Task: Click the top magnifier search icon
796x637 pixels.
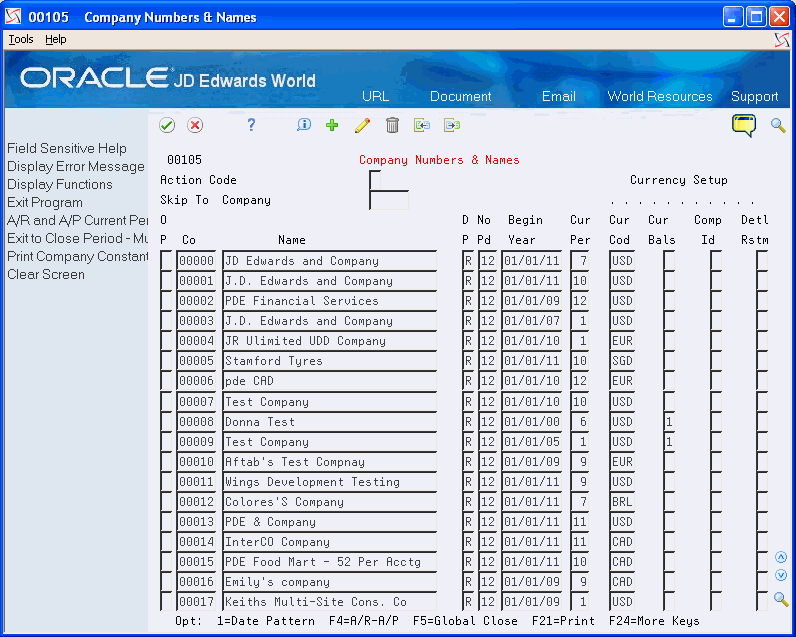Action: point(778,125)
